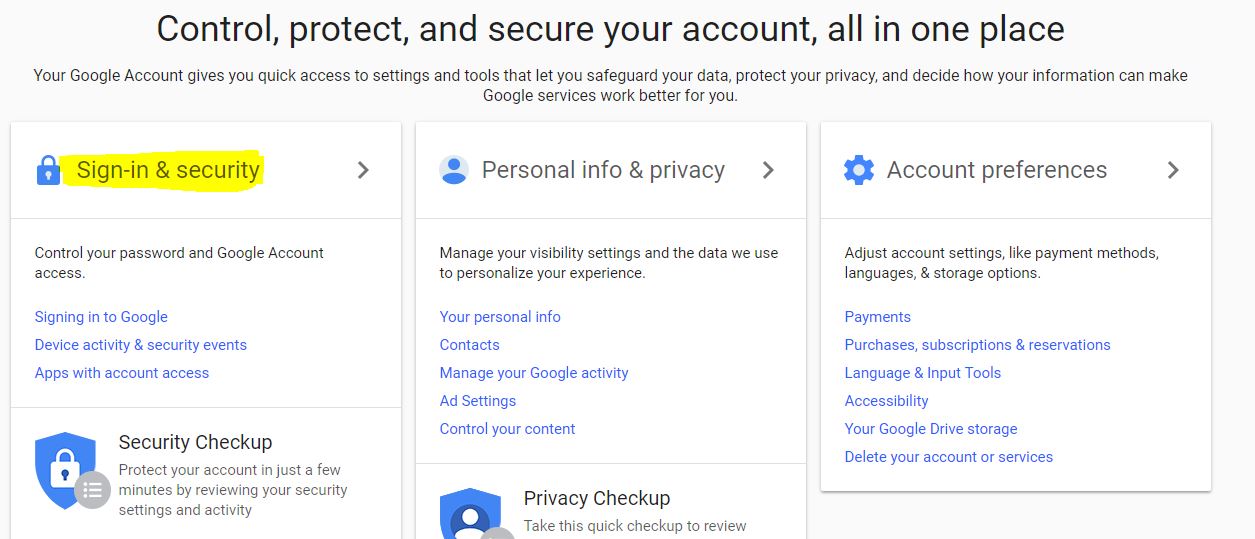Expand Sign-in & security with its chevron
The width and height of the screenshot is (1255, 539).
coord(363,170)
